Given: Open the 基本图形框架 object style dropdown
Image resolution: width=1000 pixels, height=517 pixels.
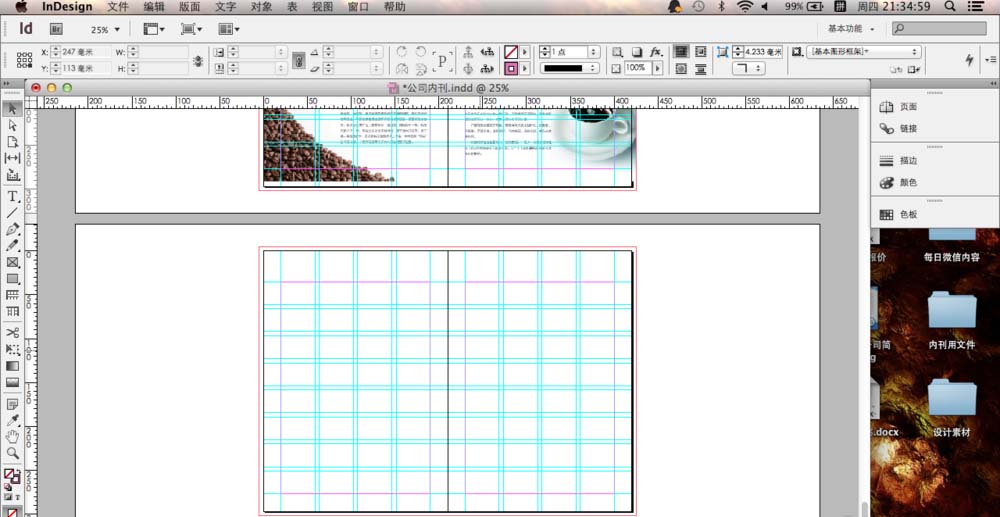Looking at the screenshot, I should coord(865,52).
